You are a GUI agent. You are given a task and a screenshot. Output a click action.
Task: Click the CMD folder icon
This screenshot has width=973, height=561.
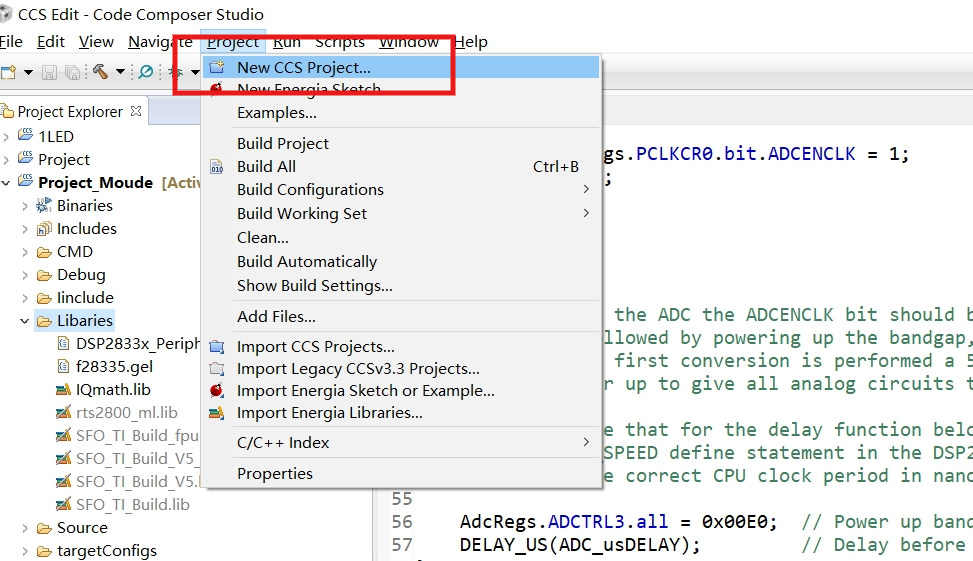(x=43, y=252)
